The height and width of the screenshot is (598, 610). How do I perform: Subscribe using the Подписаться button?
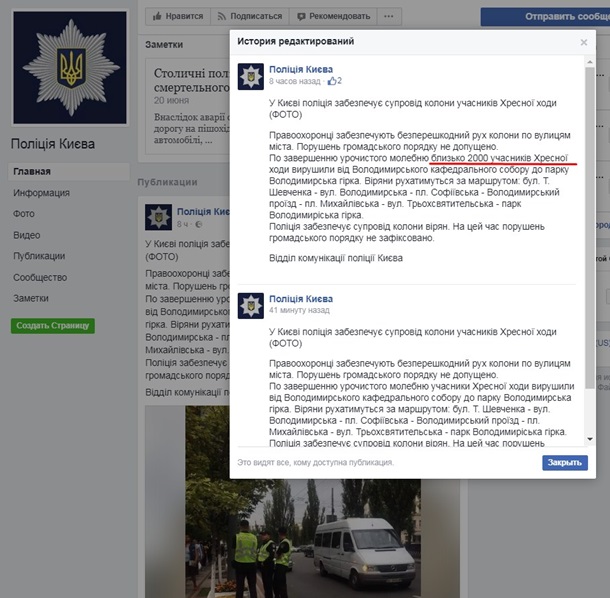point(250,16)
